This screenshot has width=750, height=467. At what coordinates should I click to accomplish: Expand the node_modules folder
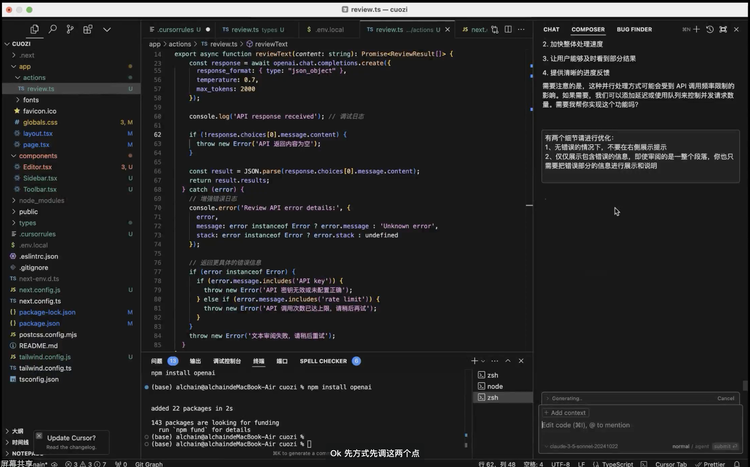click(41, 200)
